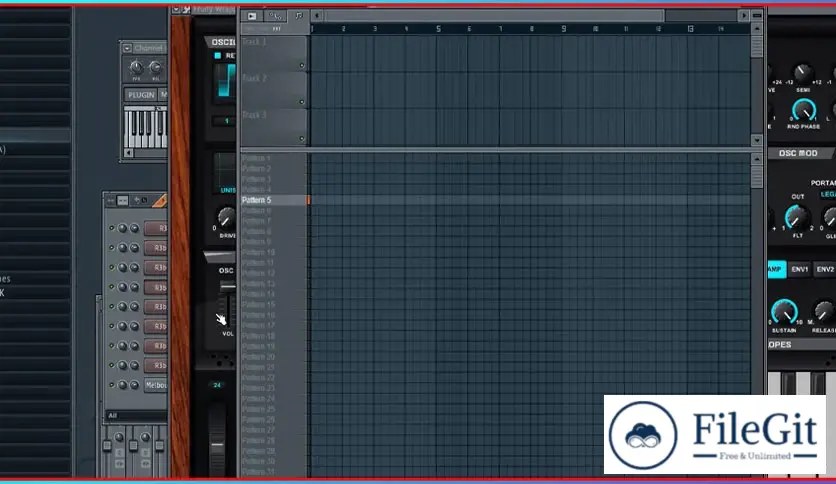Click the up arrow of track area scrollbar
The height and width of the screenshot is (484, 836).
757,28
